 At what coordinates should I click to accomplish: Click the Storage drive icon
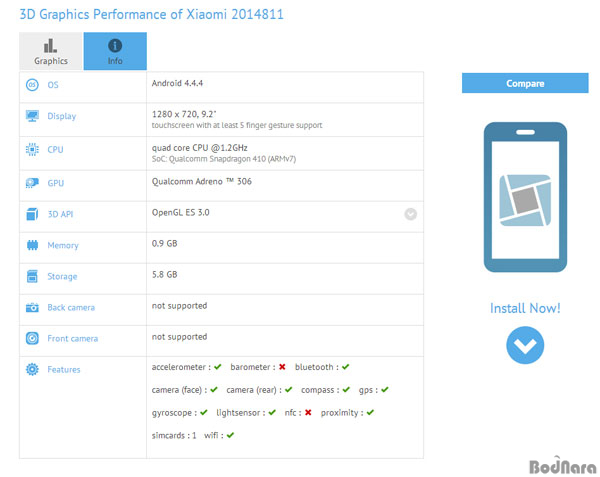(x=32, y=276)
